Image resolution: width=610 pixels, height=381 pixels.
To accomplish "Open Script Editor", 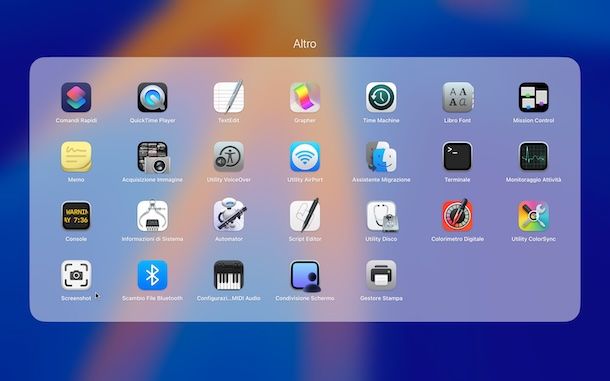I will click(305, 215).
